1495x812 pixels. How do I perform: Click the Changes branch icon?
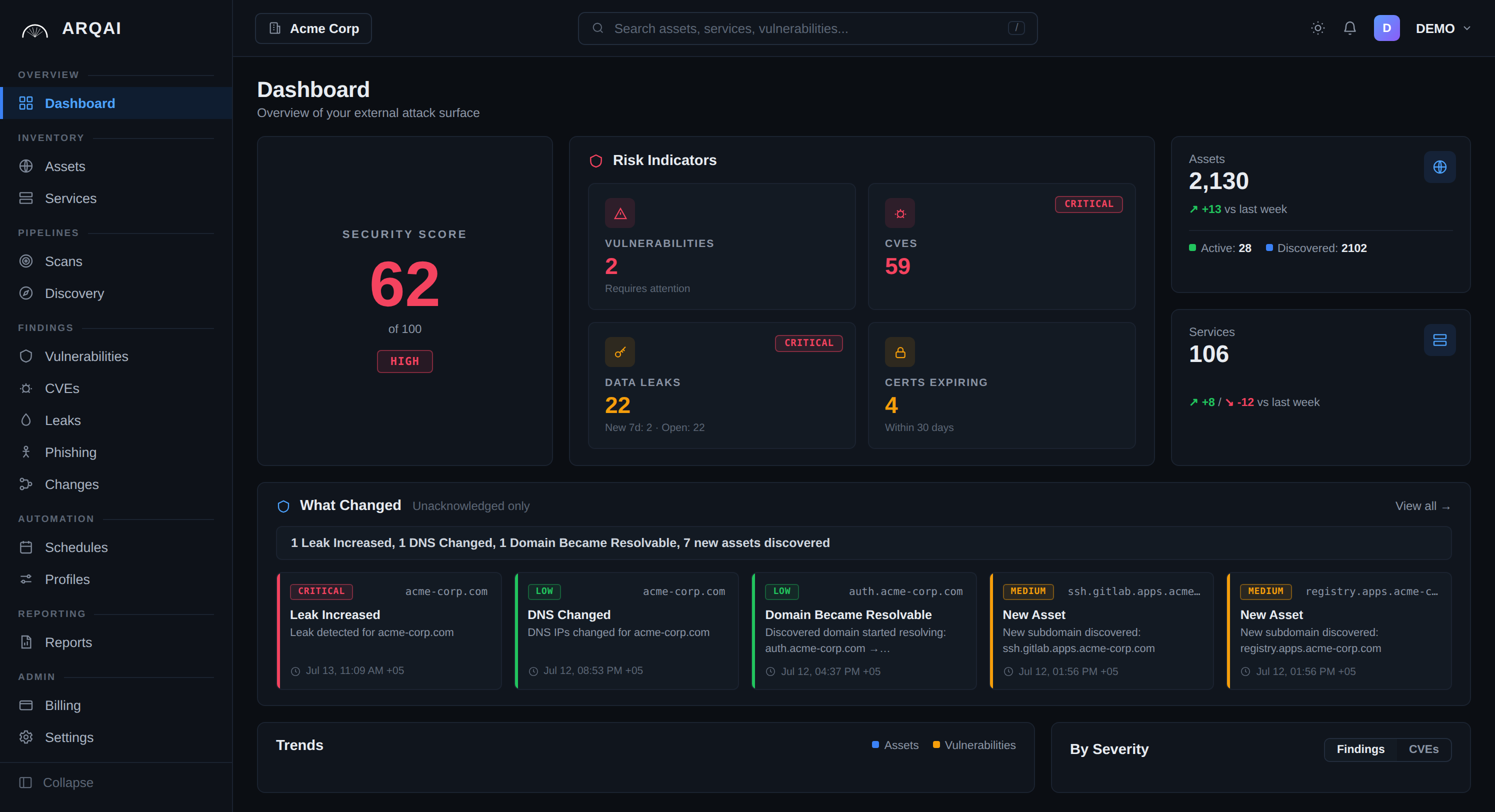point(25,484)
